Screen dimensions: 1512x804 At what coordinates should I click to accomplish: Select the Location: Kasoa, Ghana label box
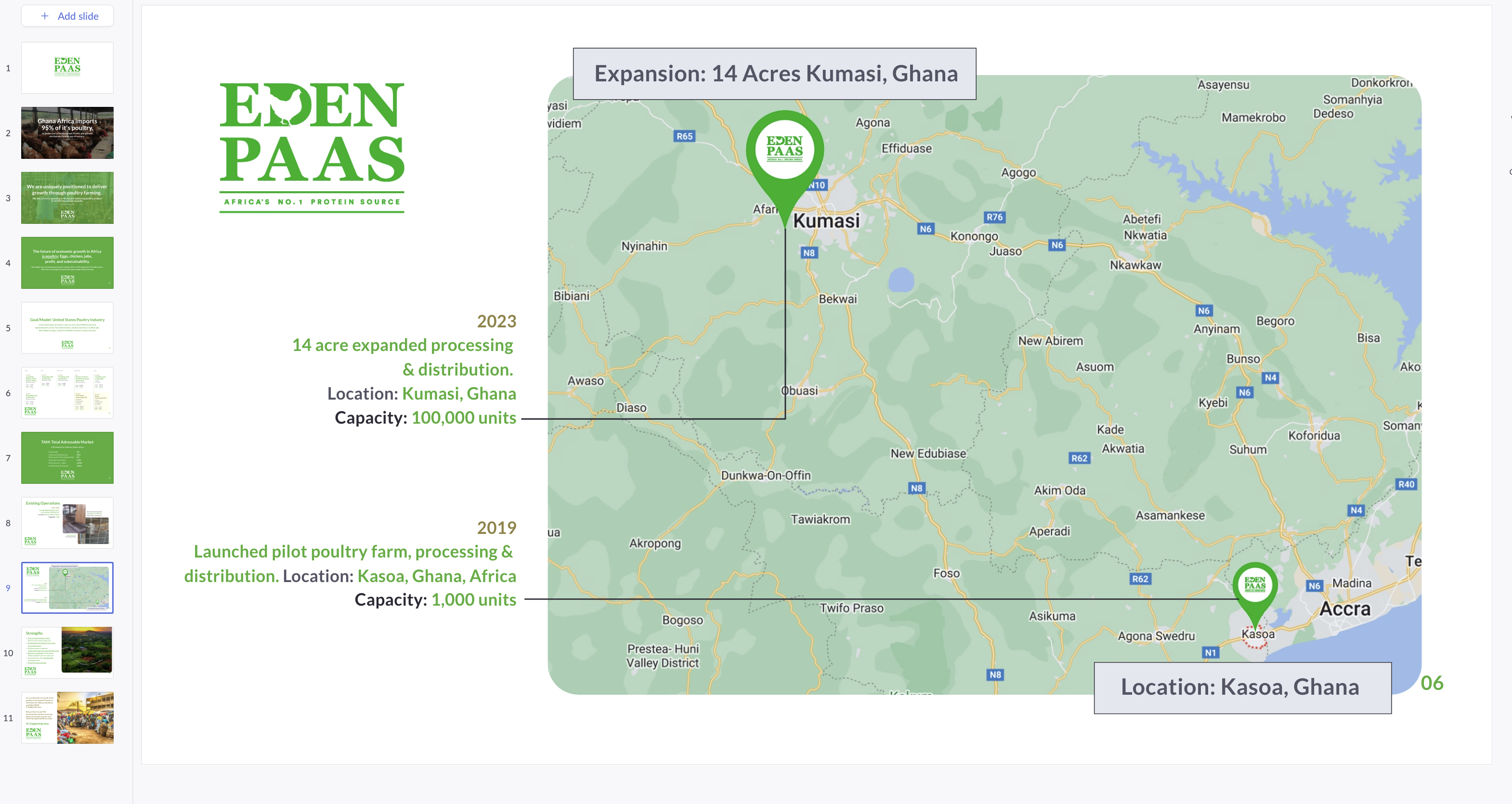click(x=1242, y=687)
